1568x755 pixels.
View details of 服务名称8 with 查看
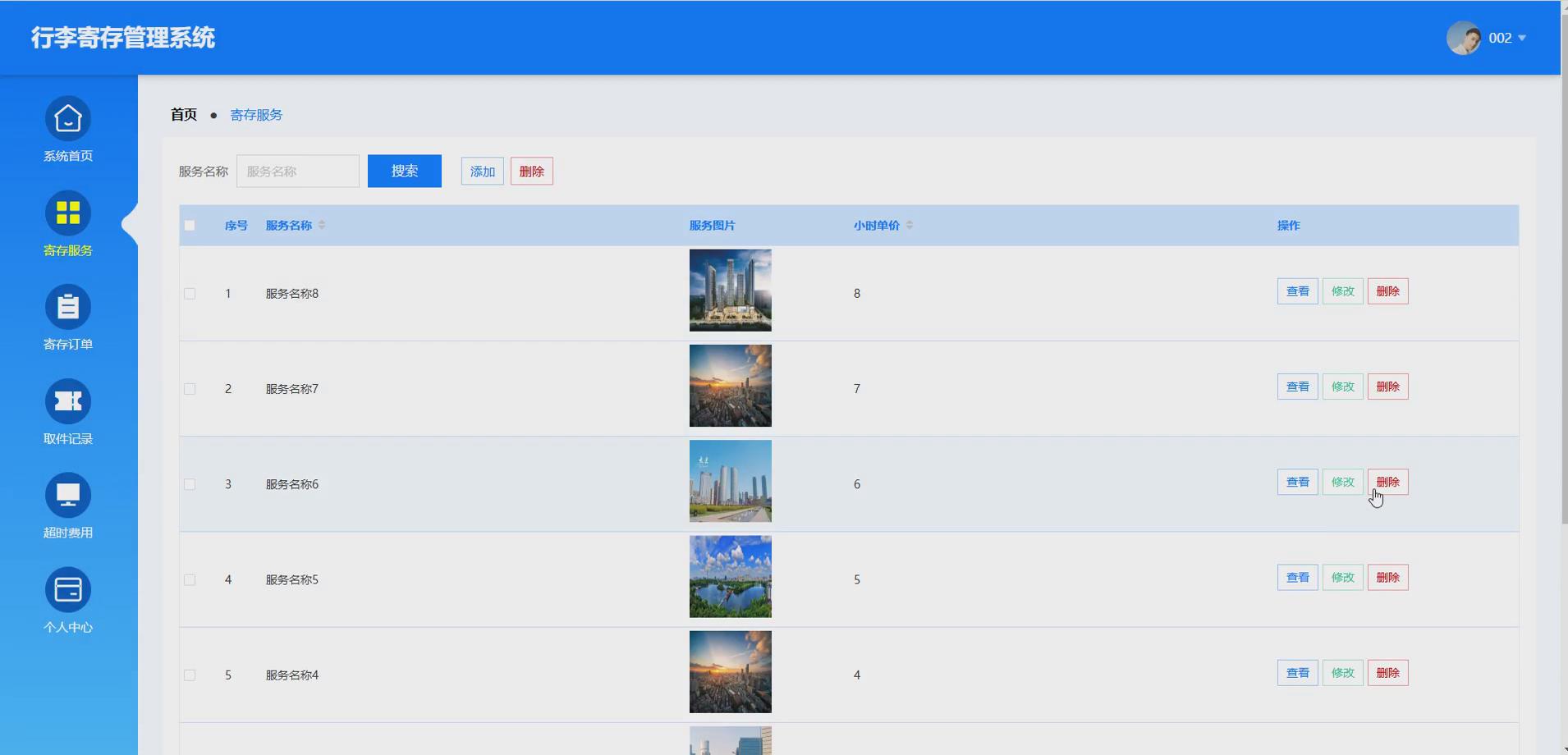1298,291
